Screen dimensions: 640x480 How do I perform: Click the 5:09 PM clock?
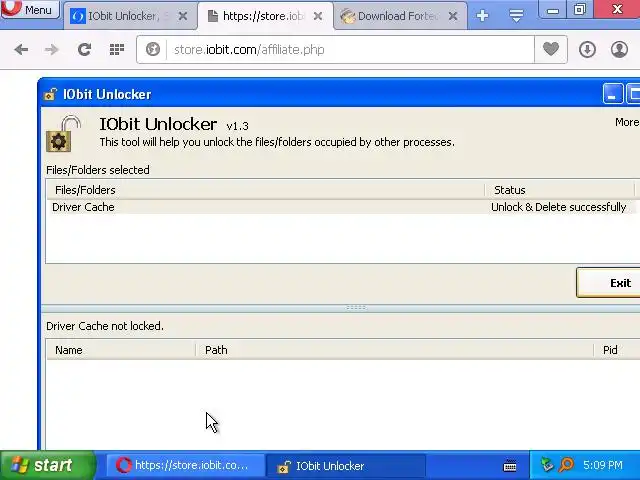coord(603,465)
